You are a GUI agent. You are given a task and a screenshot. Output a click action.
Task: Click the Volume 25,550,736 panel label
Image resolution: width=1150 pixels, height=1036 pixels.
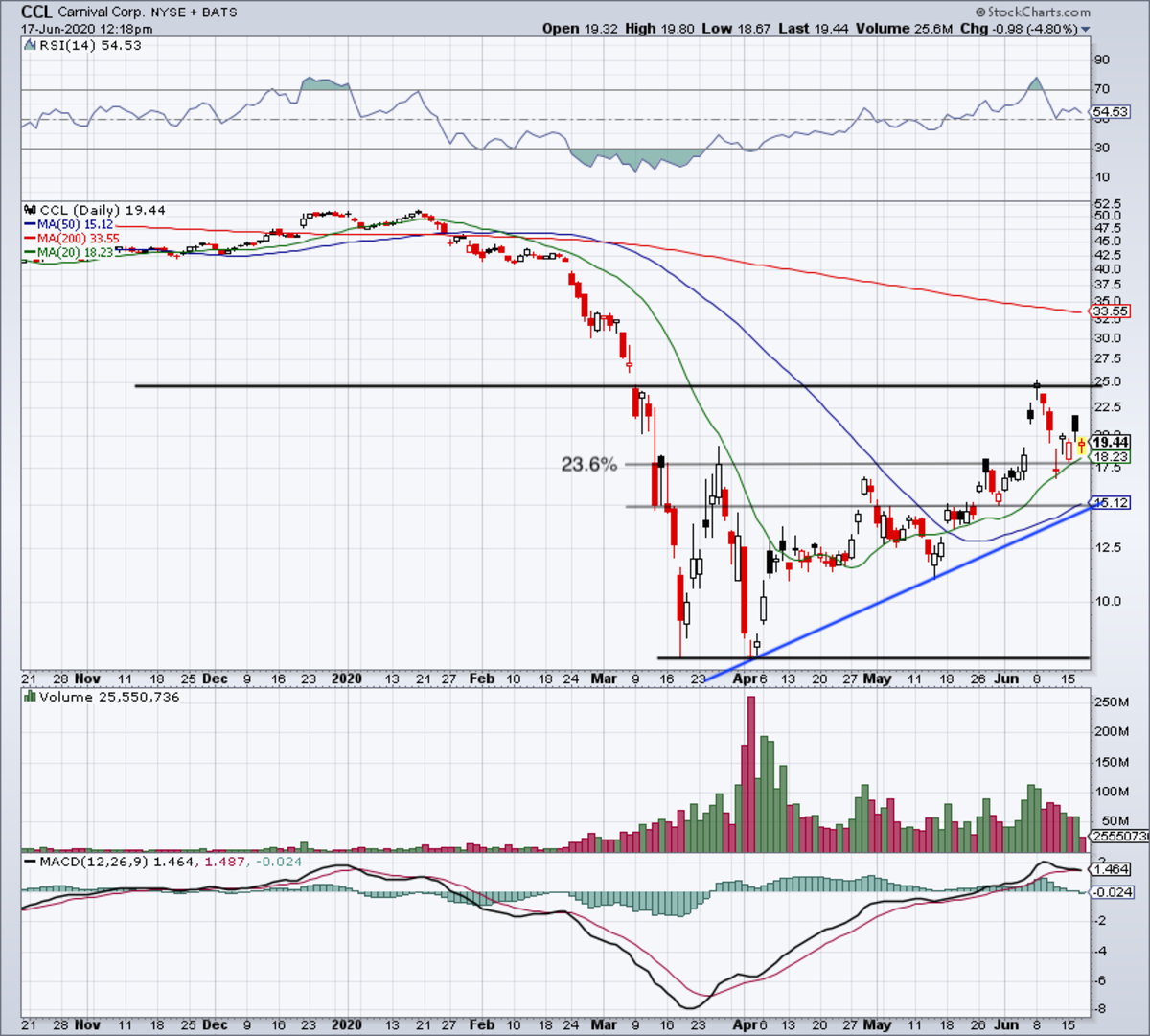tap(109, 698)
